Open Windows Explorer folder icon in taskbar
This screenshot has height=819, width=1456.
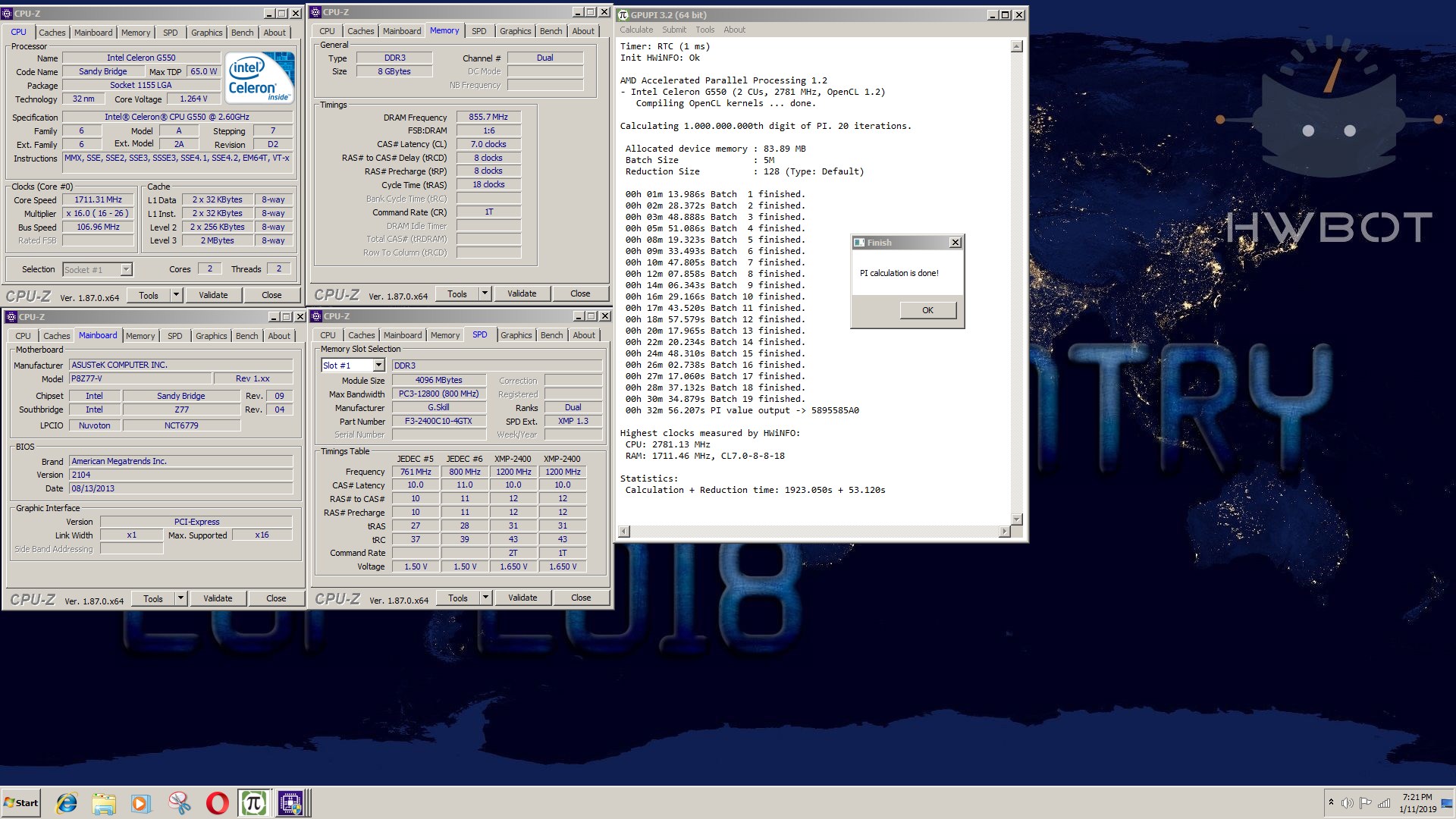pyautogui.click(x=104, y=803)
